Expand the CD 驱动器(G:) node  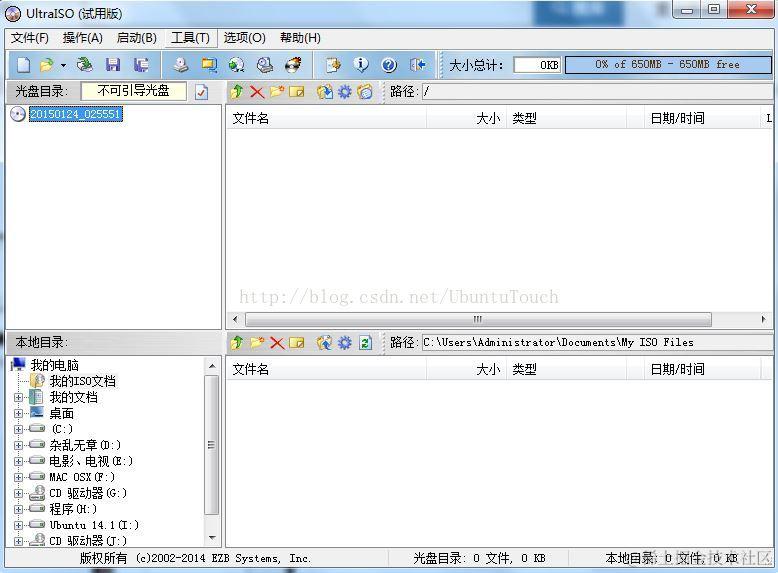[18, 493]
